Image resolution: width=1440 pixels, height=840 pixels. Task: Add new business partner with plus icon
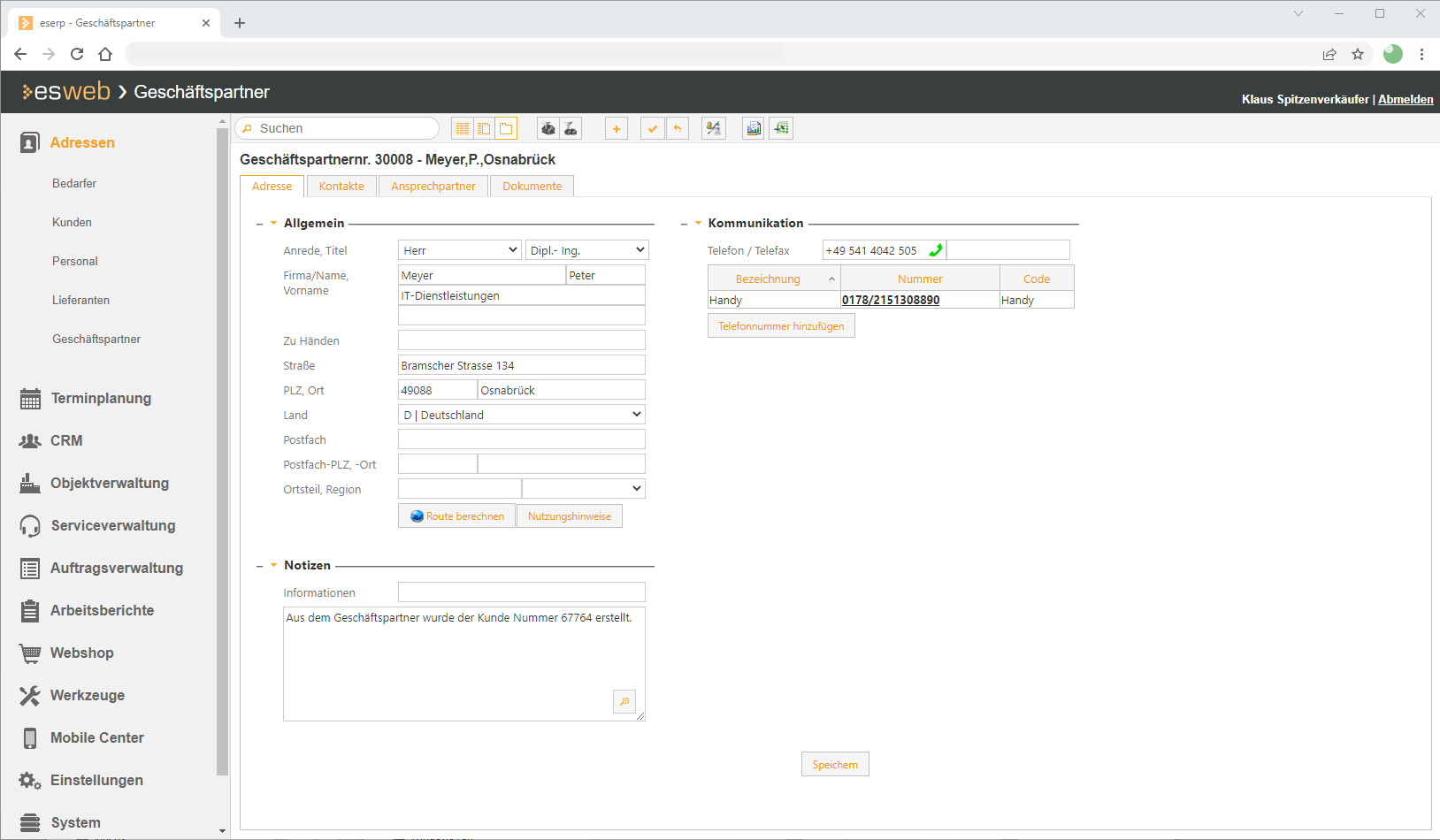(x=617, y=128)
